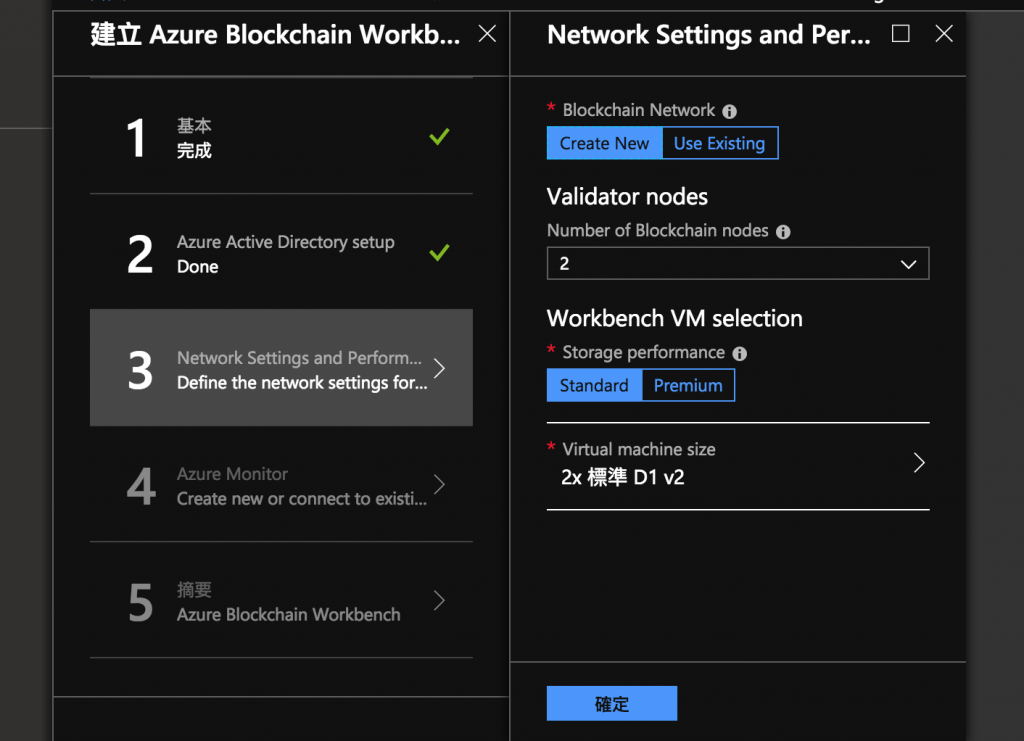Switch to Use Existing blockchain network

[719, 143]
